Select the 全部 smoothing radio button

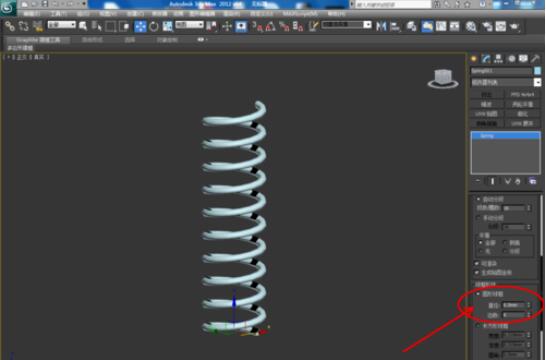pos(480,243)
